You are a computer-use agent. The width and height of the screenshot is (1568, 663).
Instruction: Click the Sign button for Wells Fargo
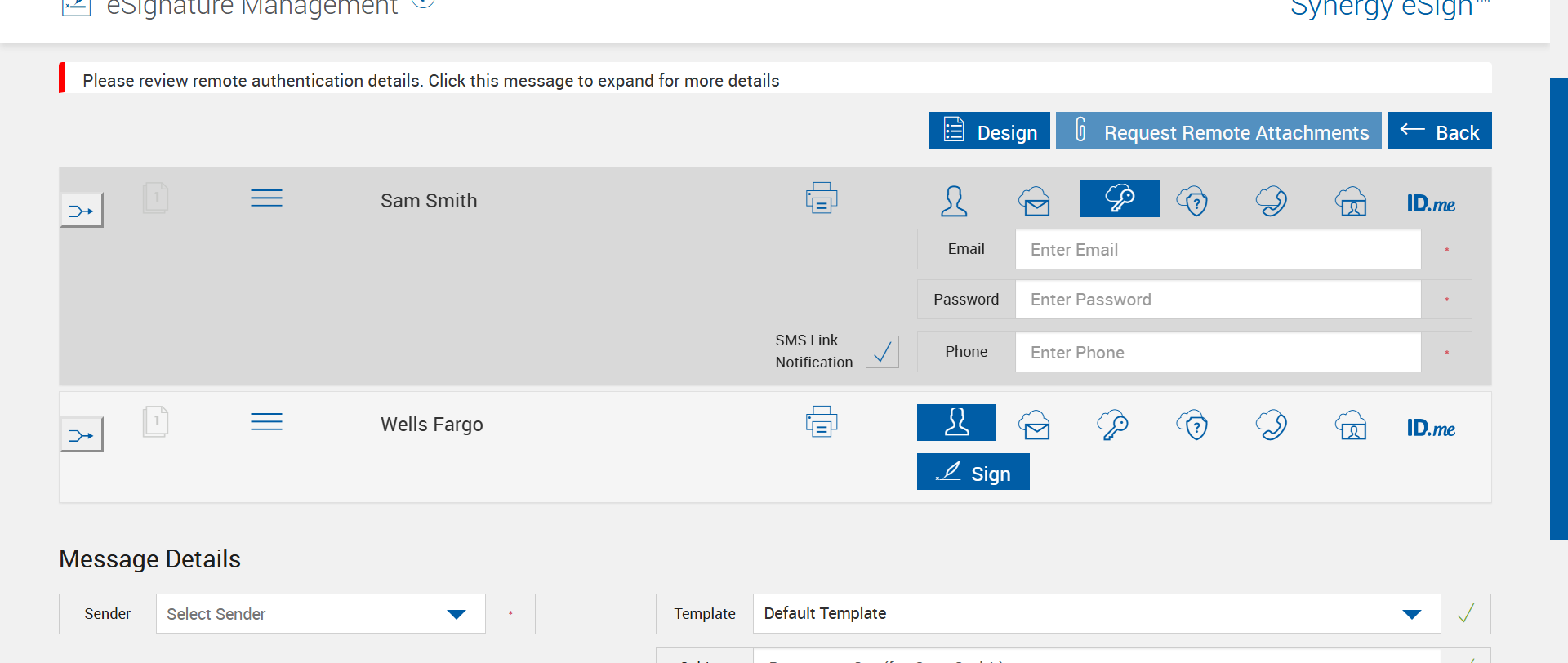coord(973,473)
